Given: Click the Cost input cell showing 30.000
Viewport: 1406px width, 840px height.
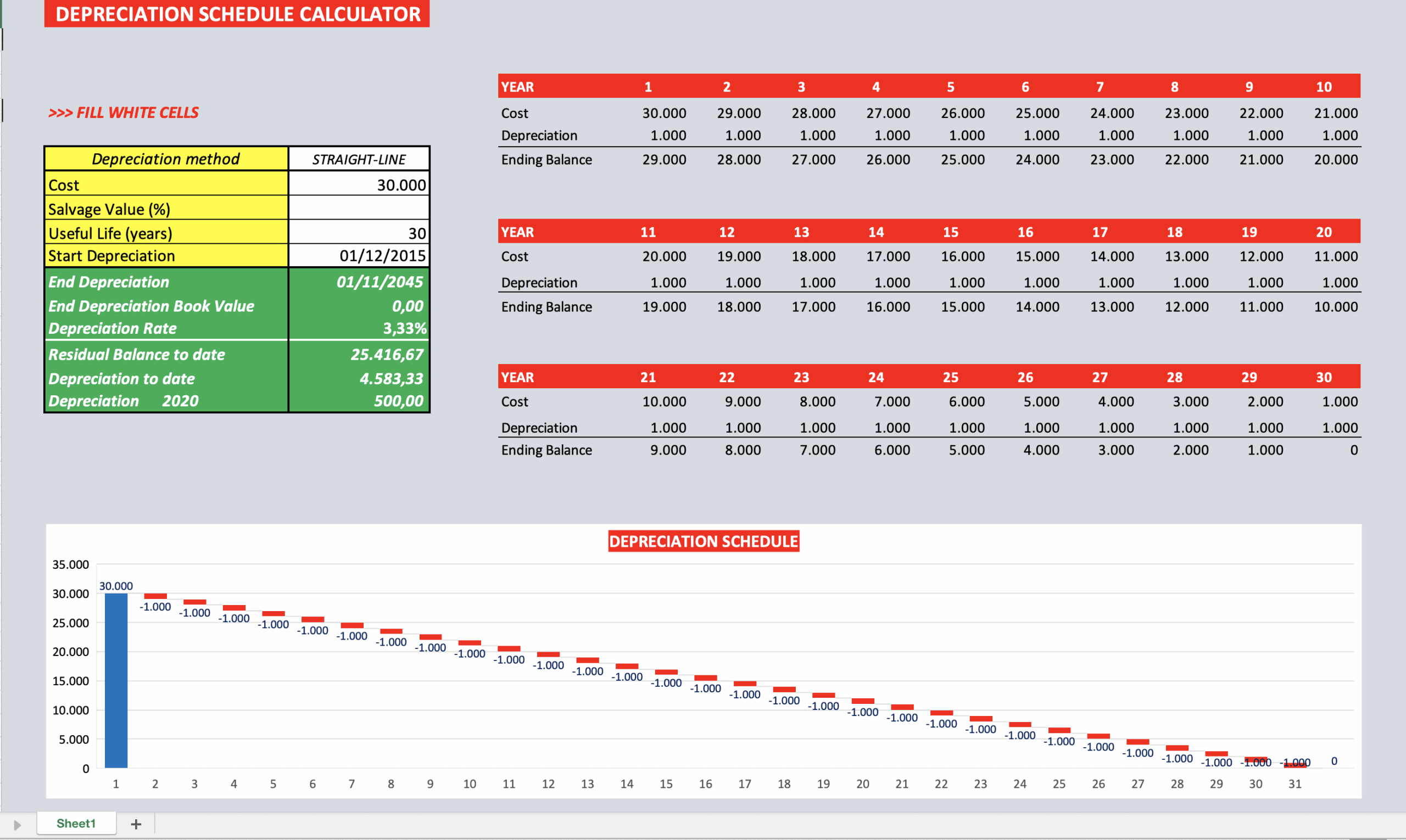Looking at the screenshot, I should click(x=359, y=185).
